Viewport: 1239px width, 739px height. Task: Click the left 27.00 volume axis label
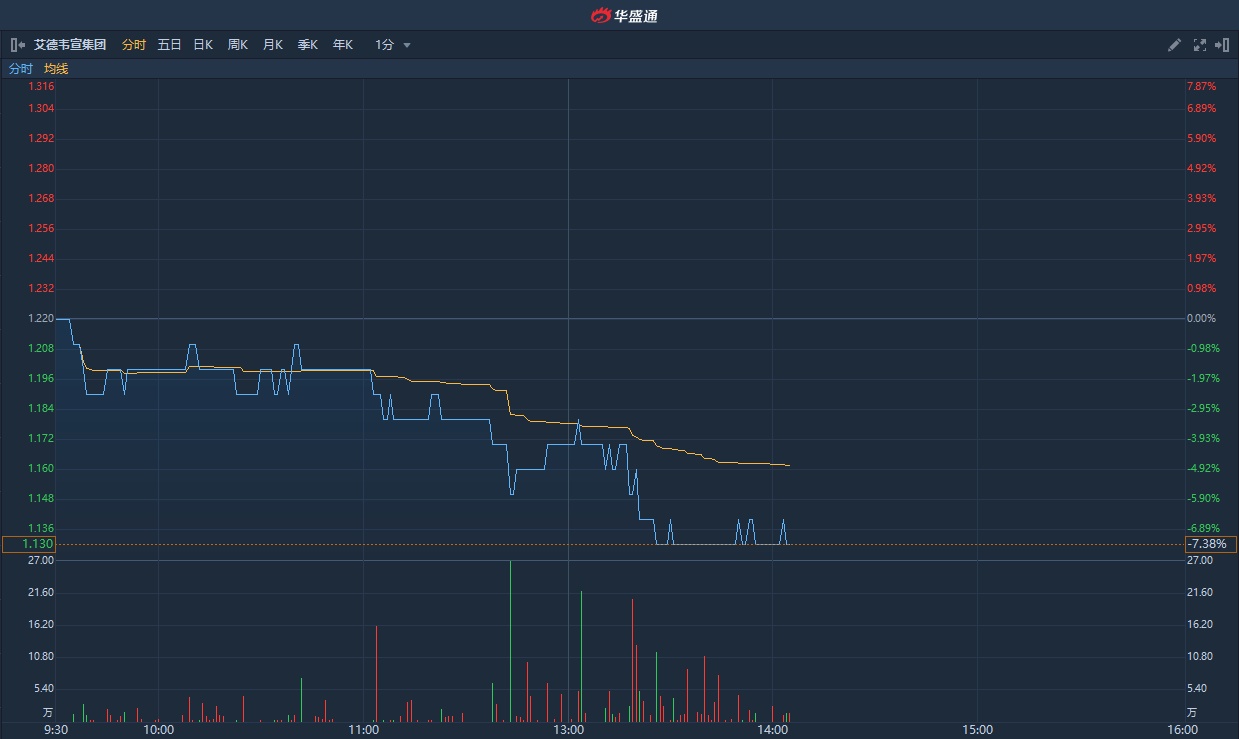[40, 561]
